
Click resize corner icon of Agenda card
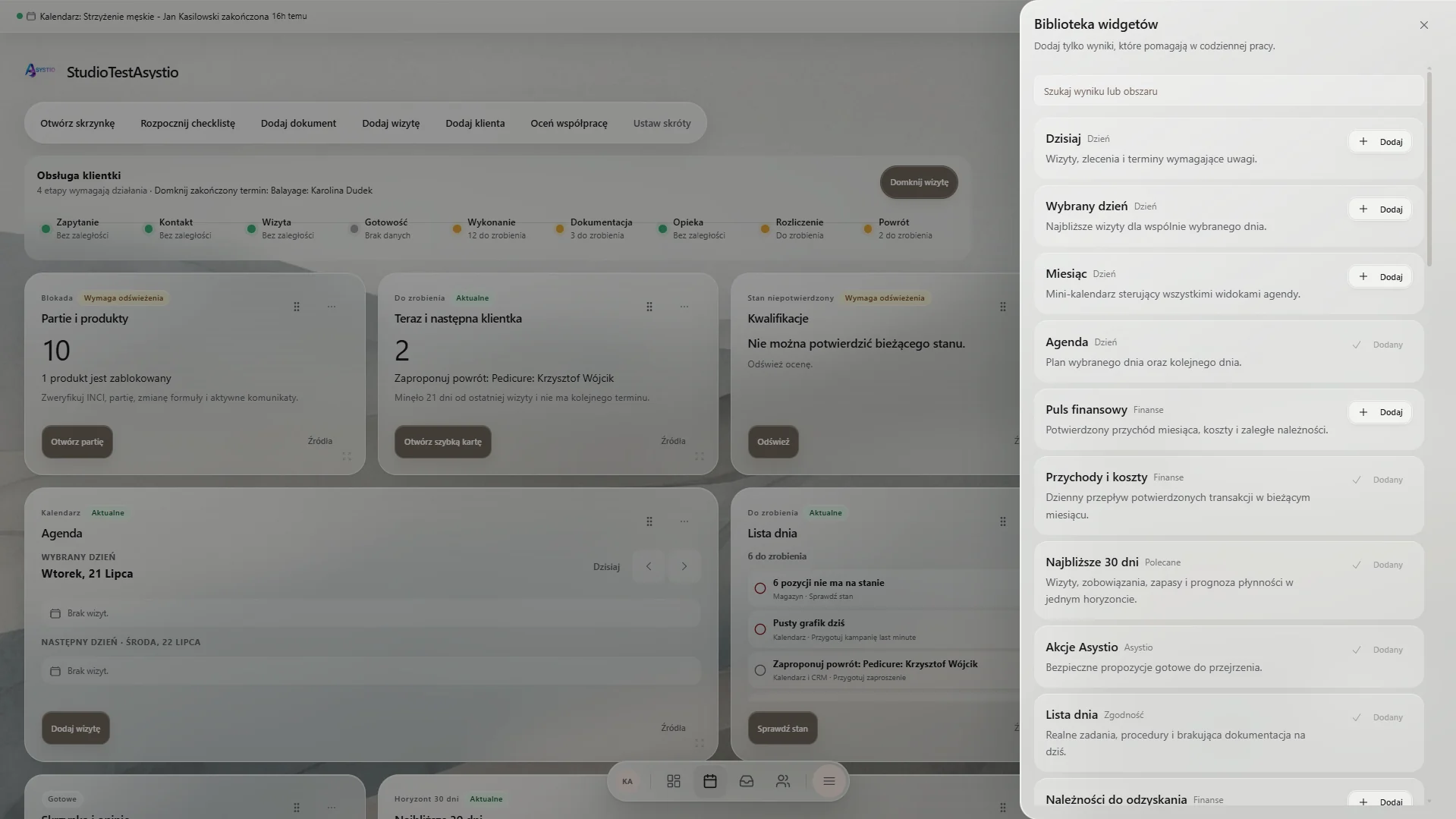(x=700, y=743)
